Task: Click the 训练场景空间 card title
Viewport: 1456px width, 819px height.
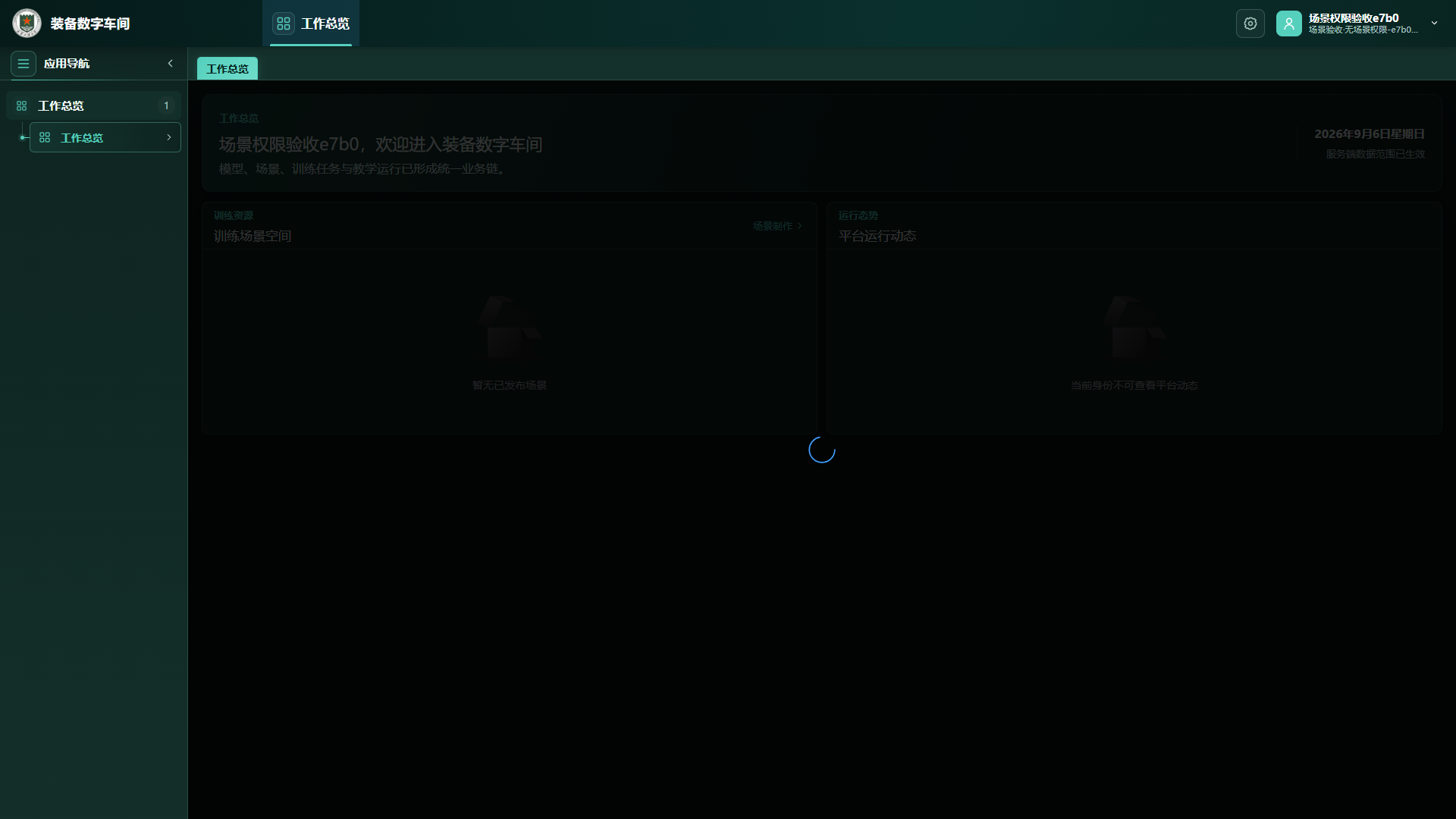Action: [253, 237]
